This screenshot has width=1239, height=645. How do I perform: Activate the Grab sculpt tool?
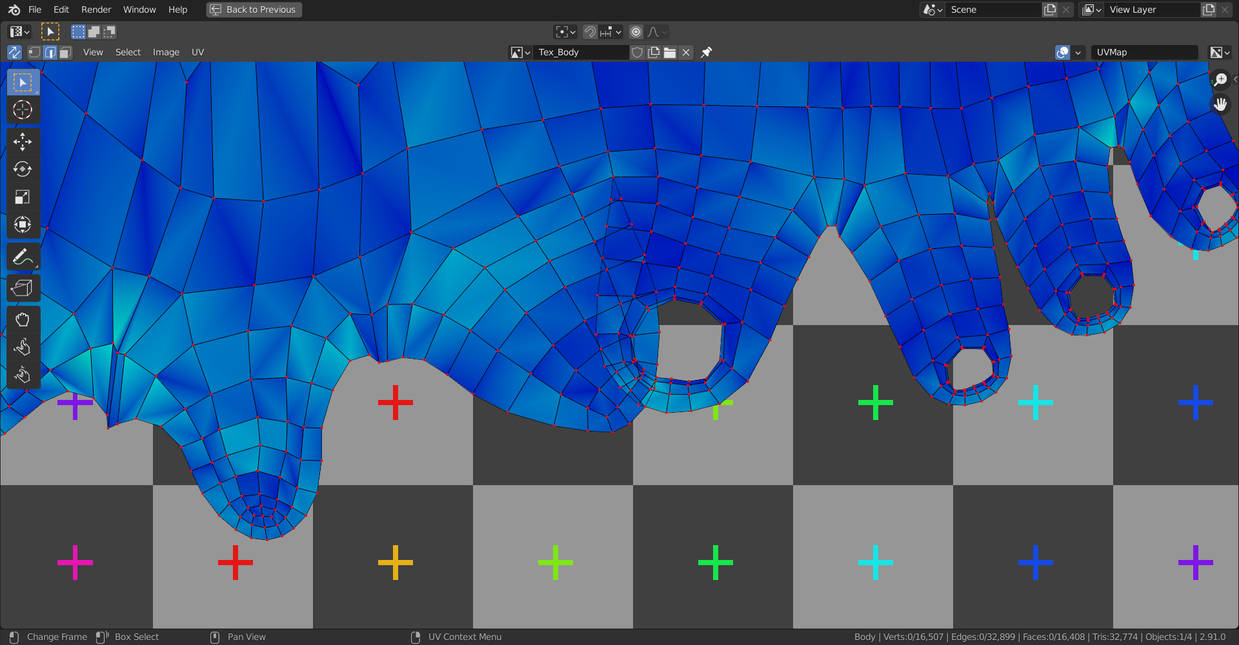point(22,320)
